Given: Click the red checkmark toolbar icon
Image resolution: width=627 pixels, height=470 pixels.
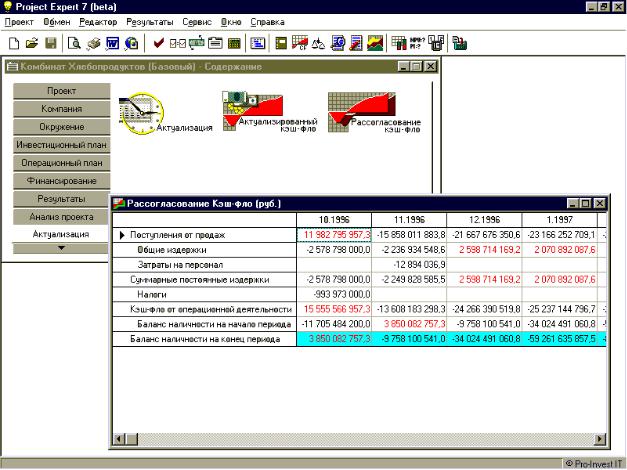Looking at the screenshot, I should (158, 43).
